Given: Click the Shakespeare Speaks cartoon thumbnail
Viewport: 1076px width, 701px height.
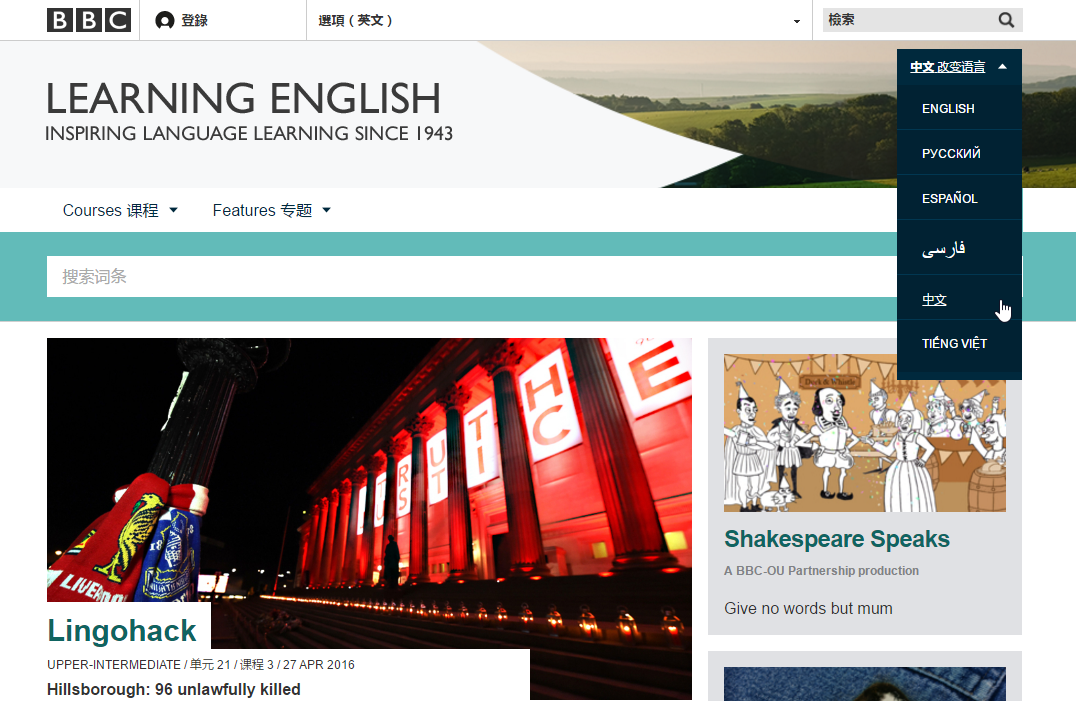Looking at the screenshot, I should (x=865, y=433).
